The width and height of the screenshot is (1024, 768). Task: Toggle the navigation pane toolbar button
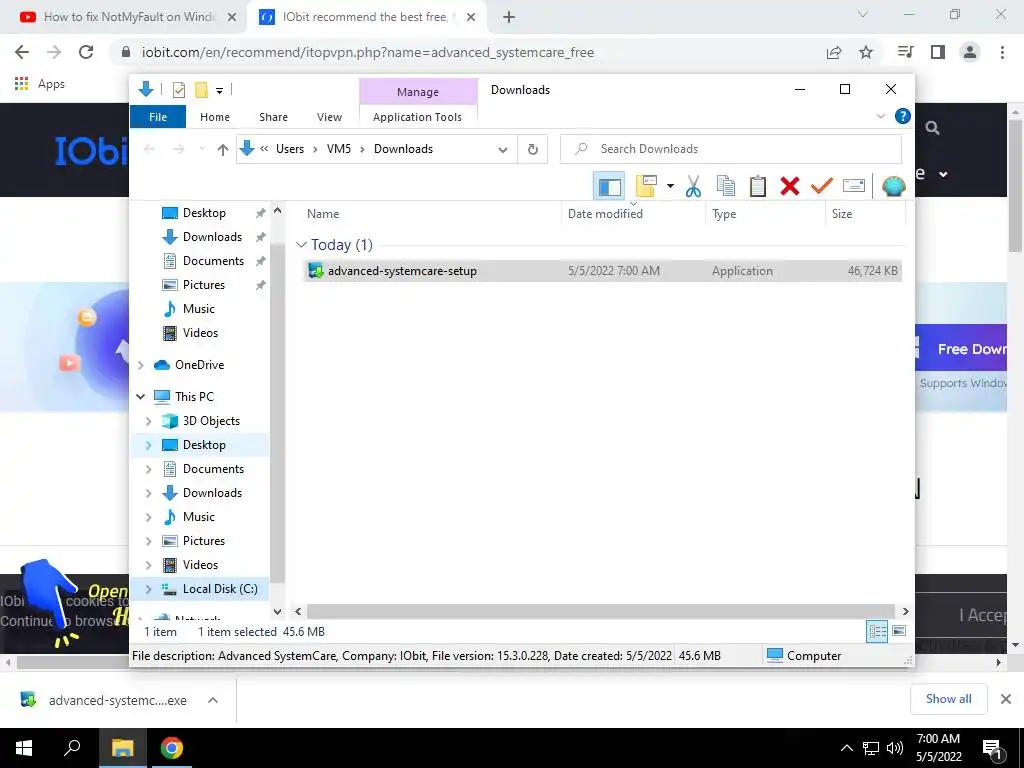[x=609, y=187]
